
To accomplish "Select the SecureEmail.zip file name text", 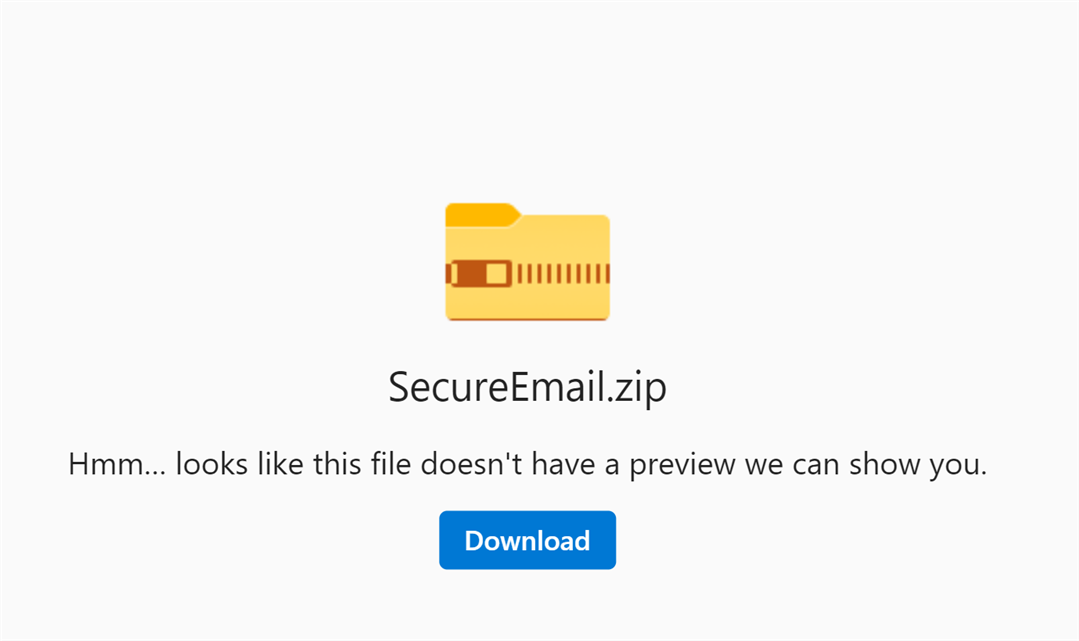I will pos(527,387).
